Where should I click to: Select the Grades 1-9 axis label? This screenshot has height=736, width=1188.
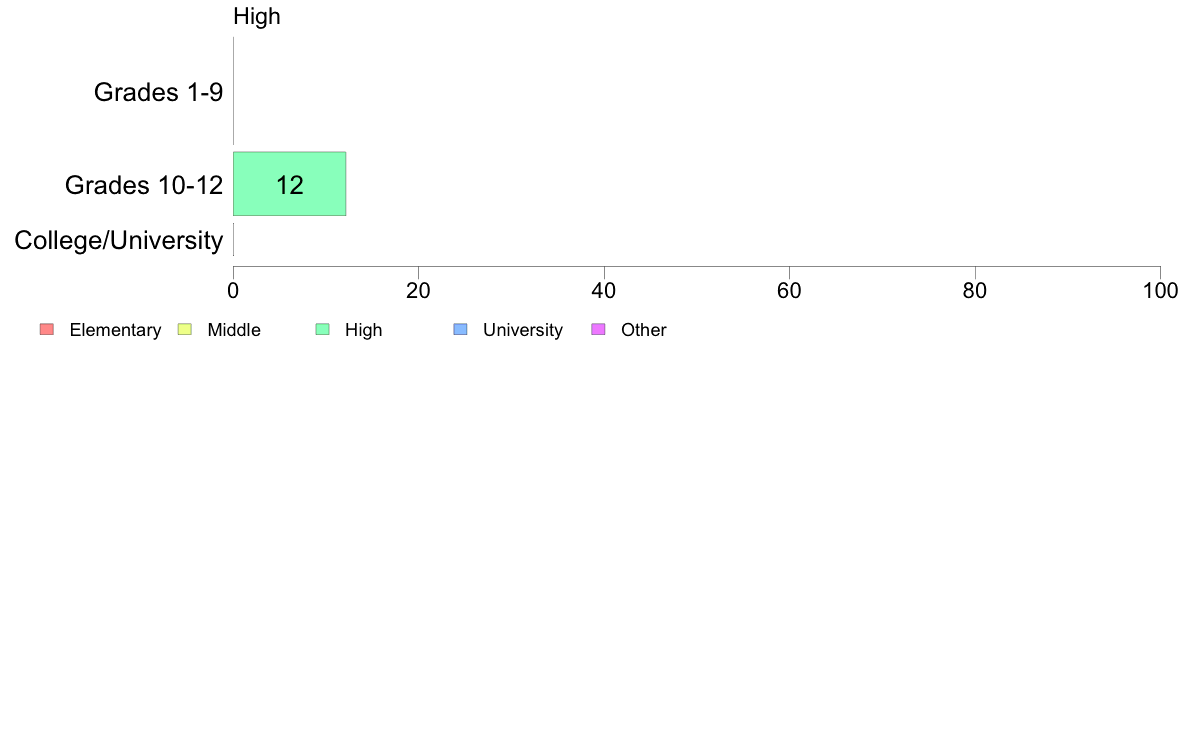(158, 92)
